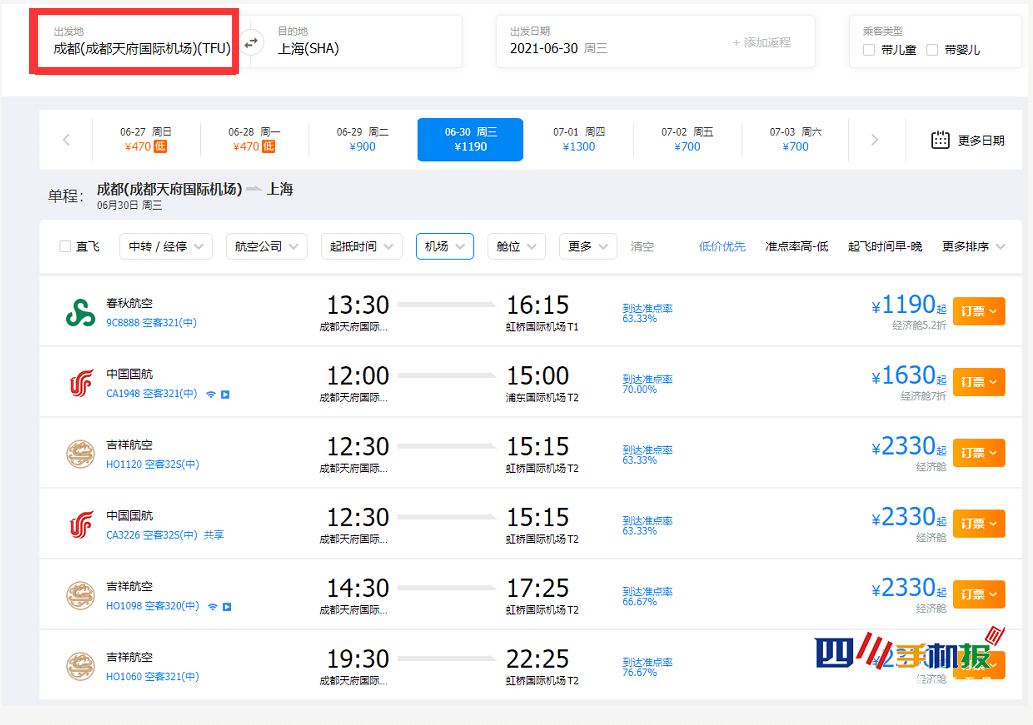Click 到达准点率 66.67% on HO1098
The width and height of the screenshot is (1033, 725).
647,596
